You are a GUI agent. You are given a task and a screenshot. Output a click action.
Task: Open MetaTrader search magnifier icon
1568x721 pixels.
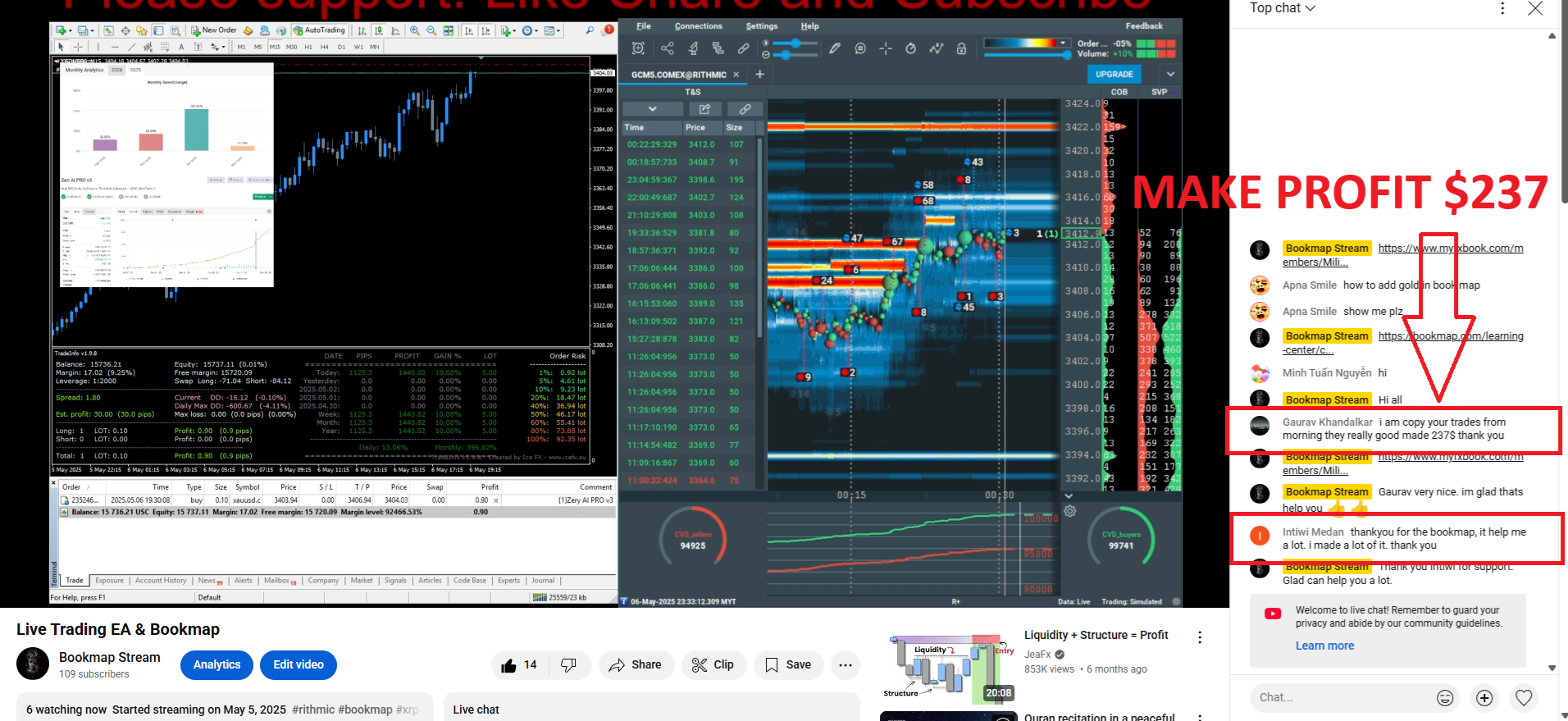click(590, 30)
